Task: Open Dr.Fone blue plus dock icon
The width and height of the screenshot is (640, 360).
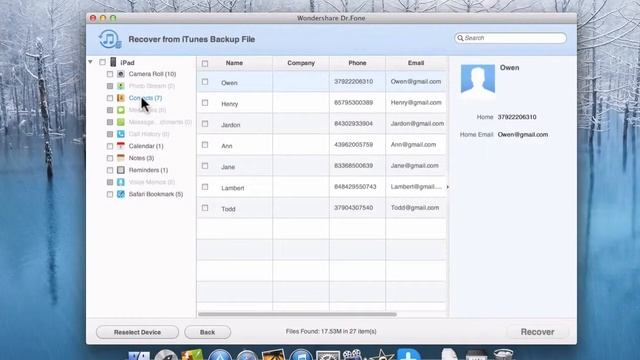Action: (409, 355)
